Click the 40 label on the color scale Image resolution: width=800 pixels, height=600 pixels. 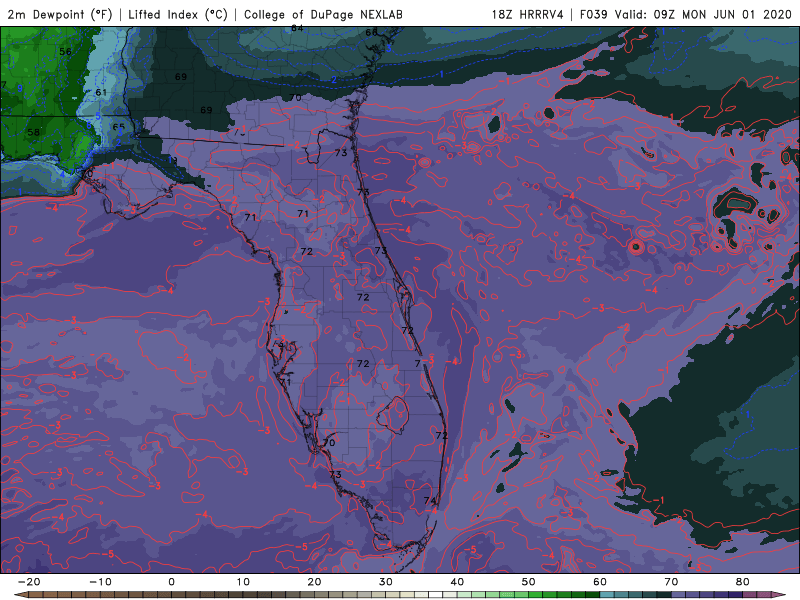coord(457,582)
